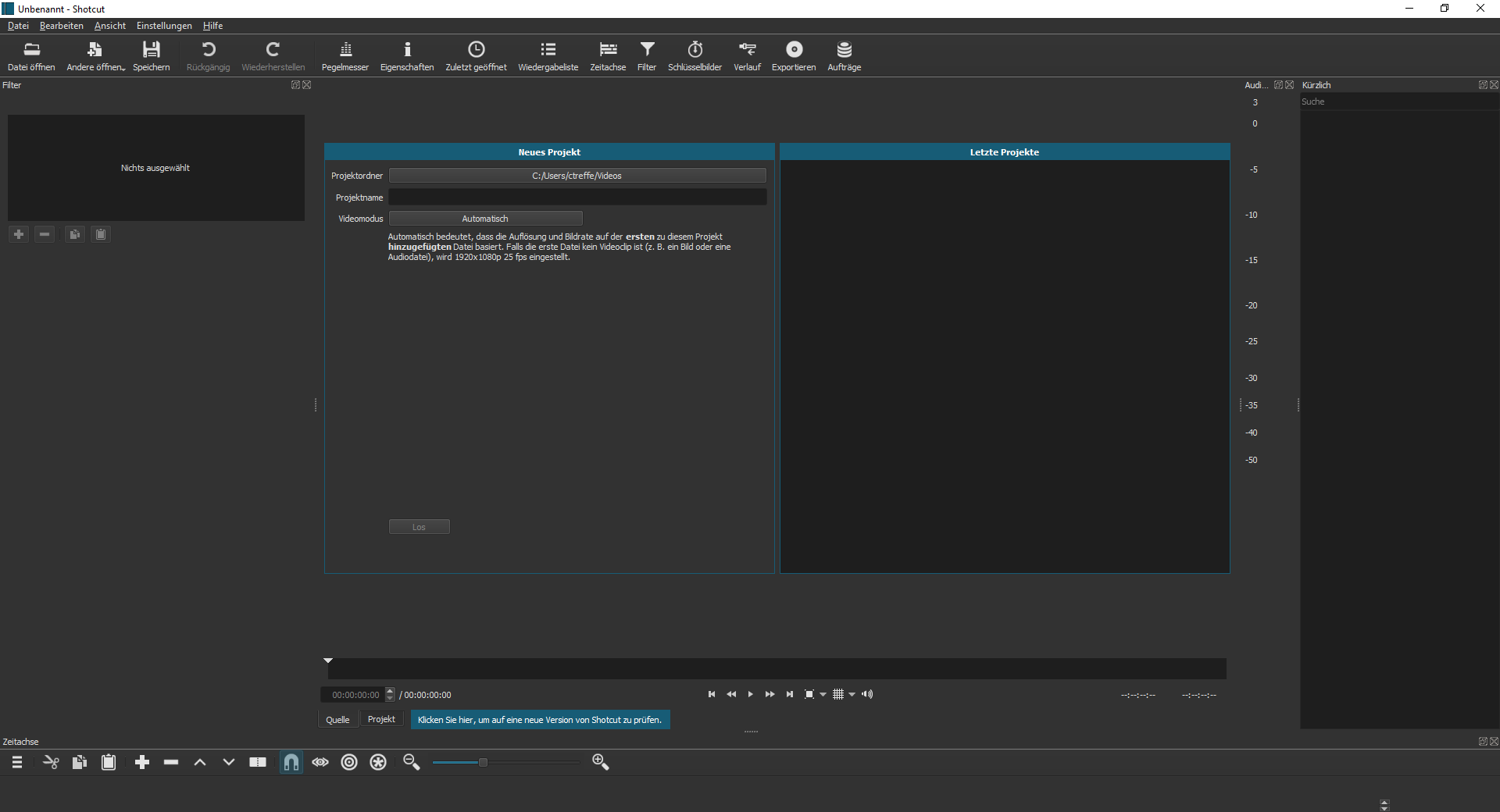Viewport: 1500px width, 812px height.
Task: Paste filters in Filter panel
Action: click(101, 234)
